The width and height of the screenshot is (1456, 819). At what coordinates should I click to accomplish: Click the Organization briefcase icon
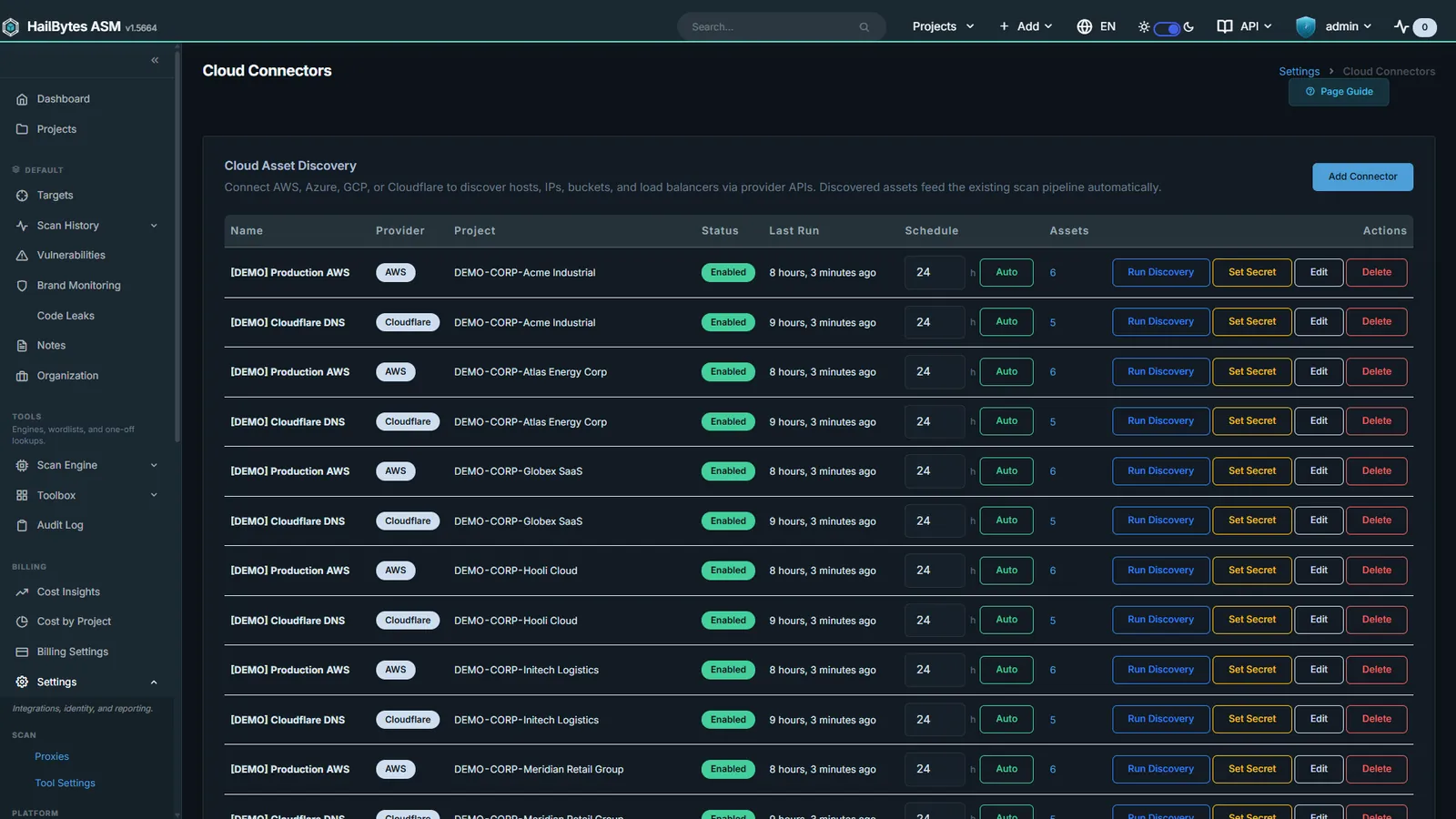click(x=22, y=376)
